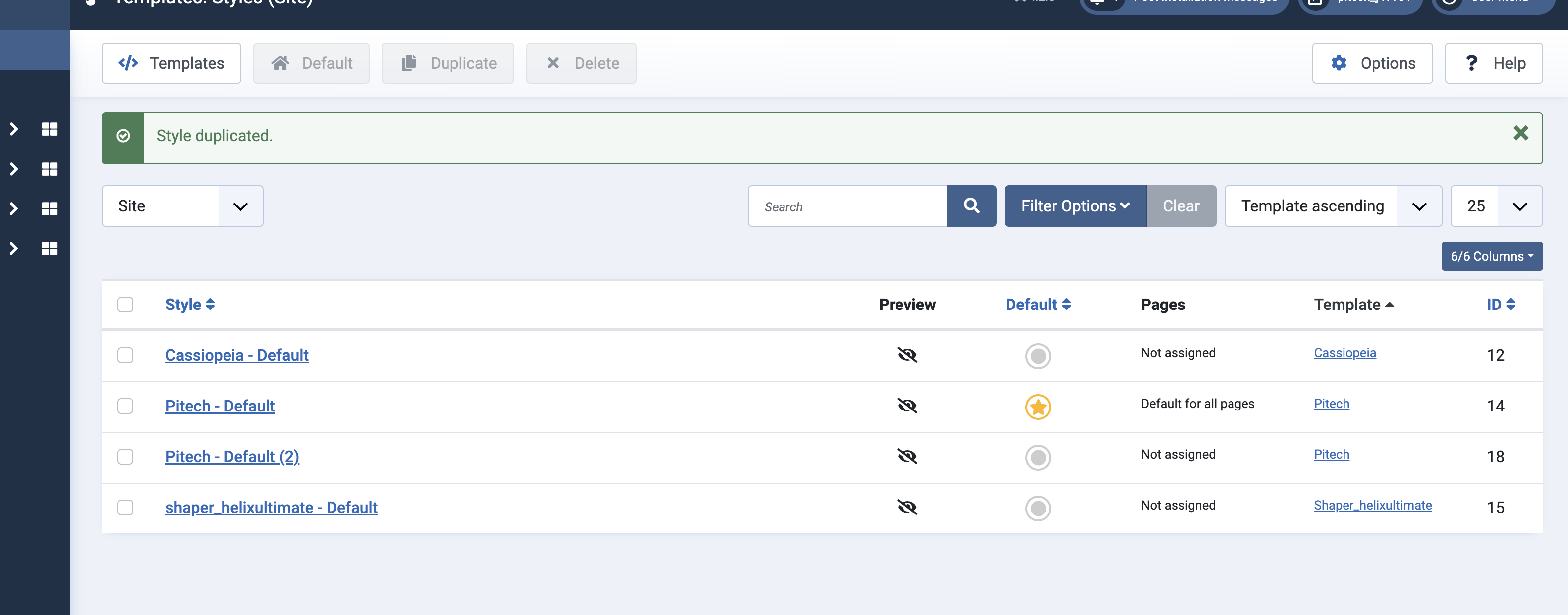This screenshot has height=615, width=1568.
Task: Check the select-all checkbox in the table header
Action: 125,304
